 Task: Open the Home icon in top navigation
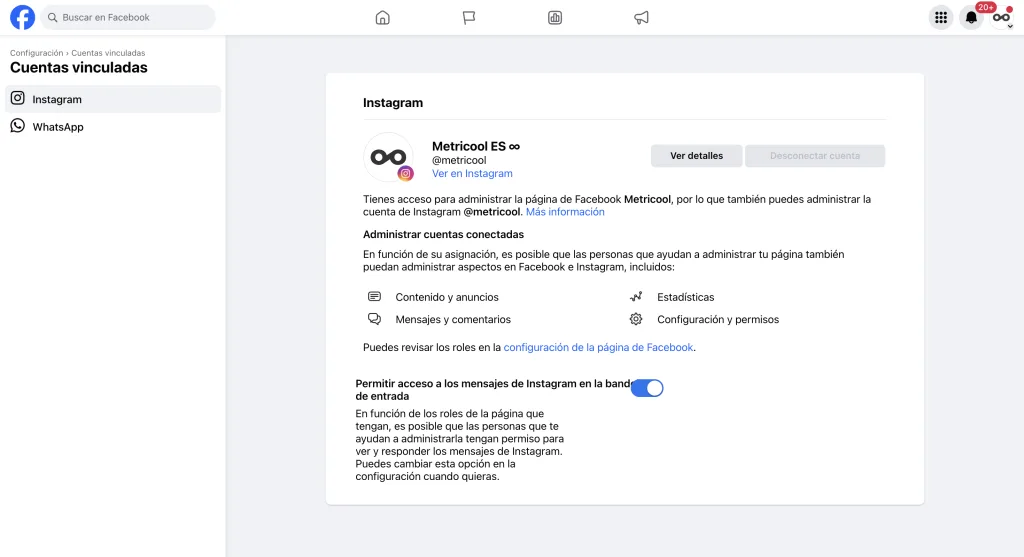pos(383,18)
